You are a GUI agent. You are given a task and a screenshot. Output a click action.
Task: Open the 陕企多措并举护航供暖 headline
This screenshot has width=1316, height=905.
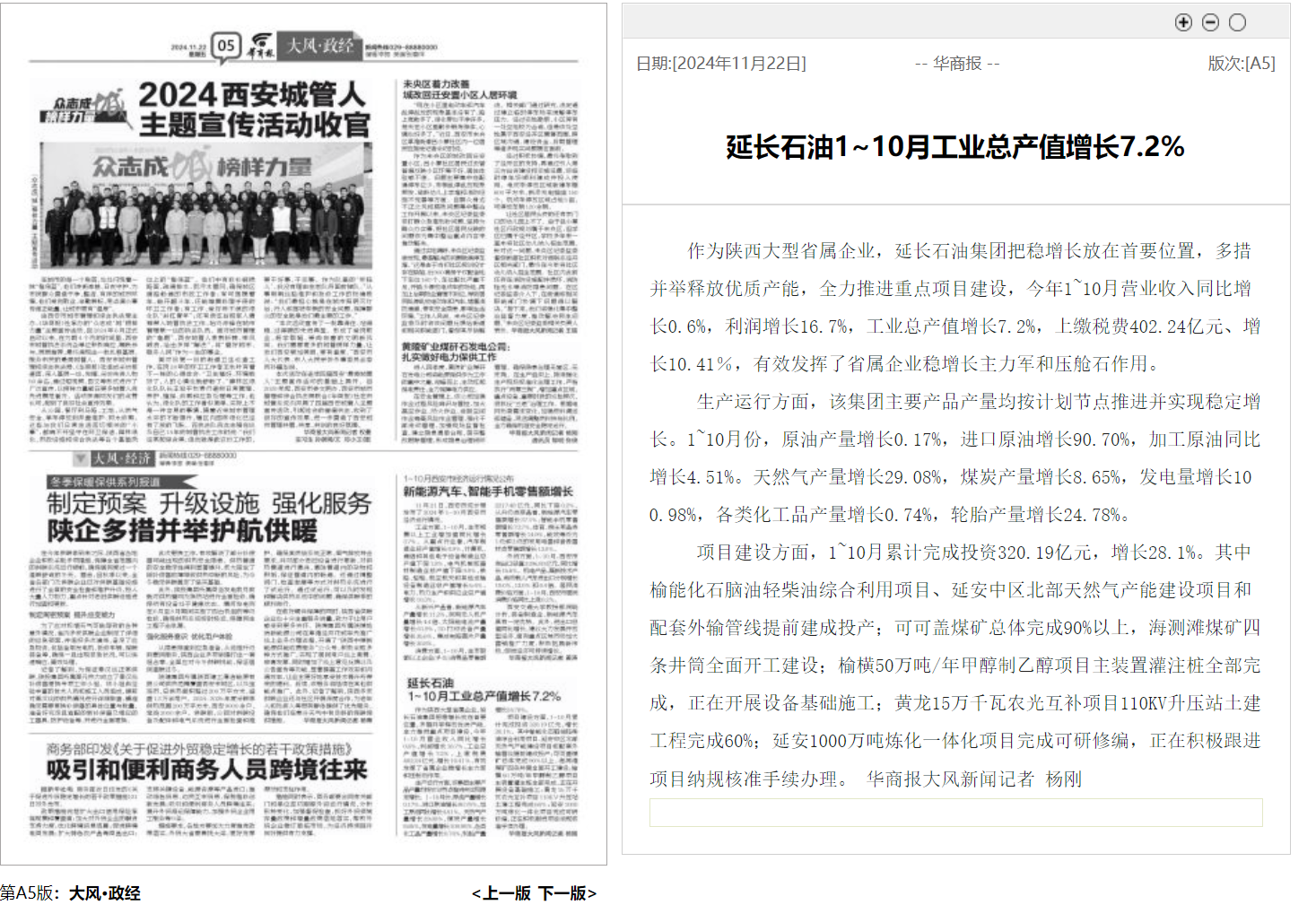coord(182,530)
